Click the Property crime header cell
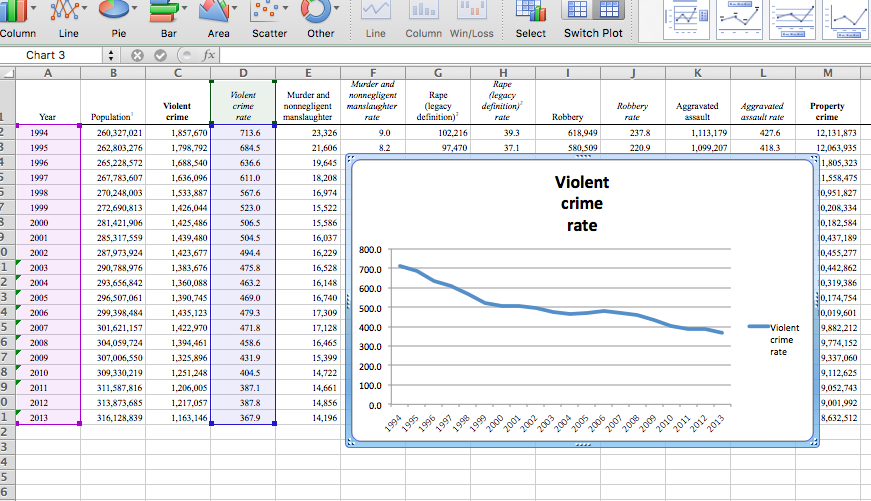The image size is (871, 501). 827,111
